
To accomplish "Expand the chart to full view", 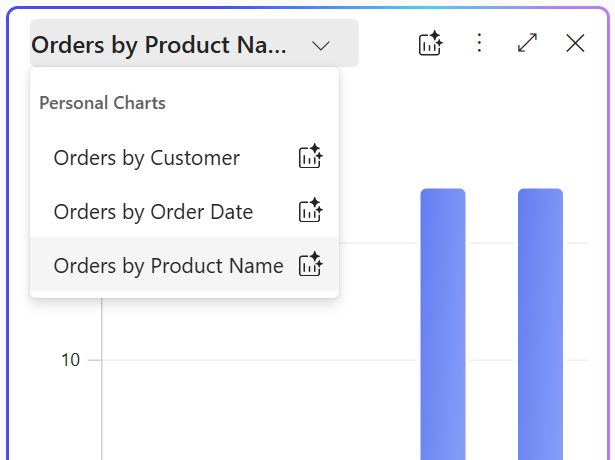I will coord(527,43).
